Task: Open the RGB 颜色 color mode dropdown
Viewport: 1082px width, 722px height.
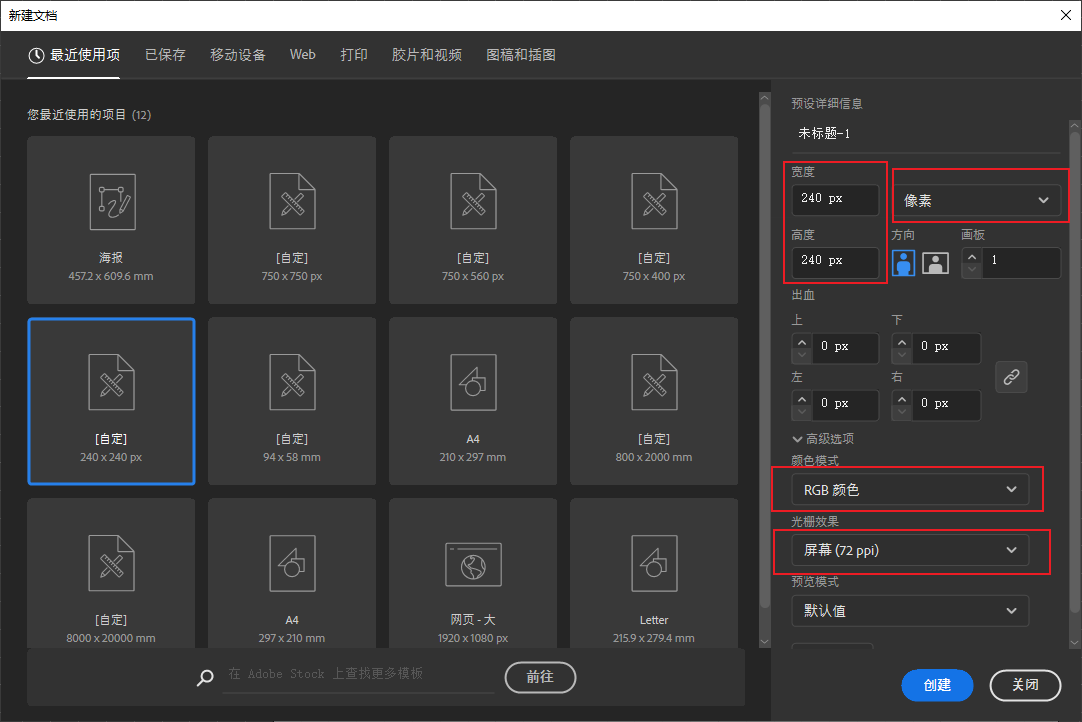Action: [x=910, y=489]
